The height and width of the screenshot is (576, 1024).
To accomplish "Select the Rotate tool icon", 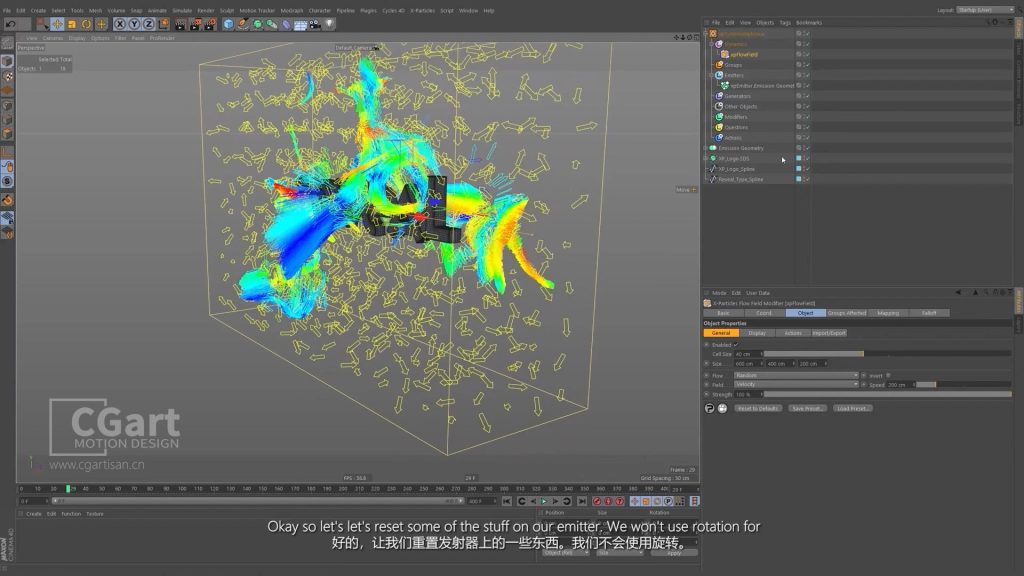I will point(86,24).
